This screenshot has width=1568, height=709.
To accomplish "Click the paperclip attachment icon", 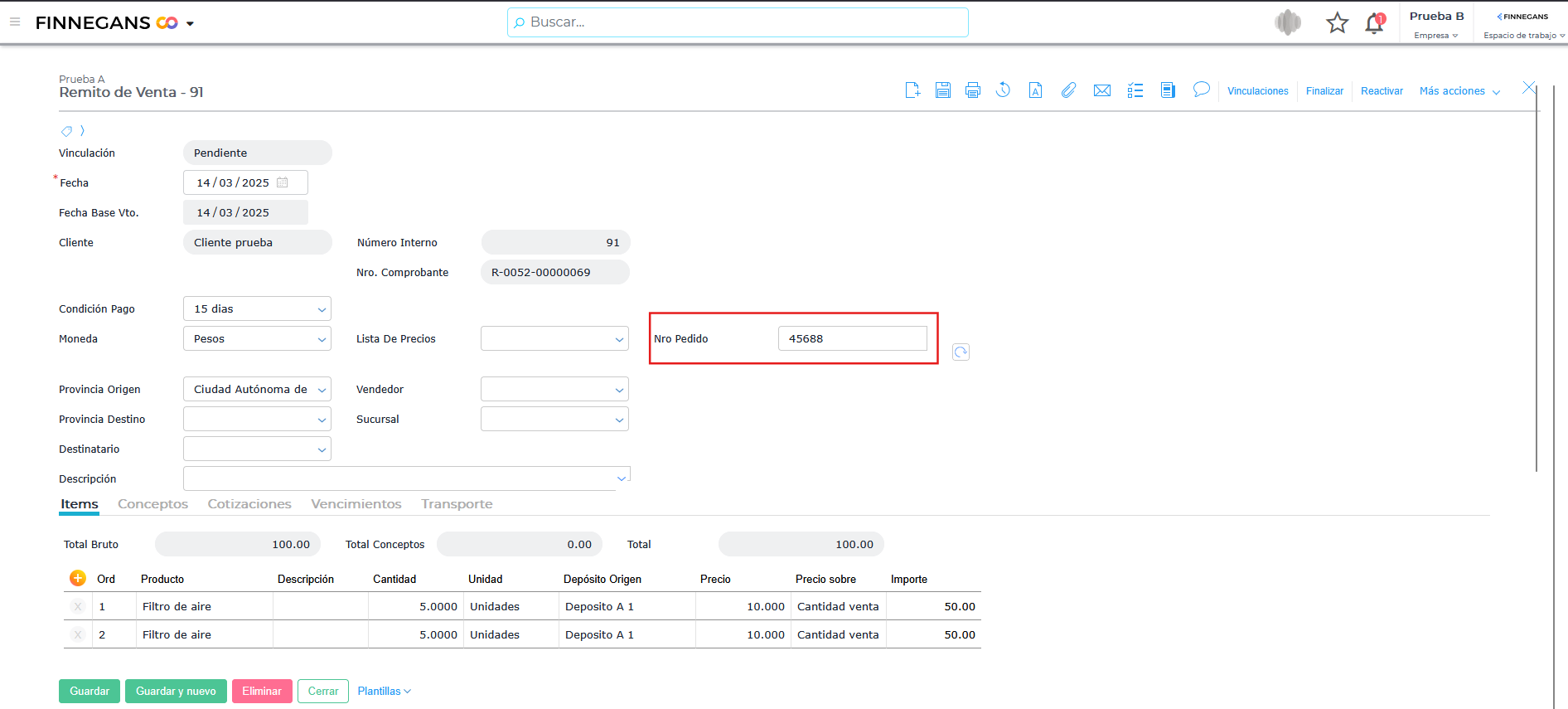I will click(1068, 90).
